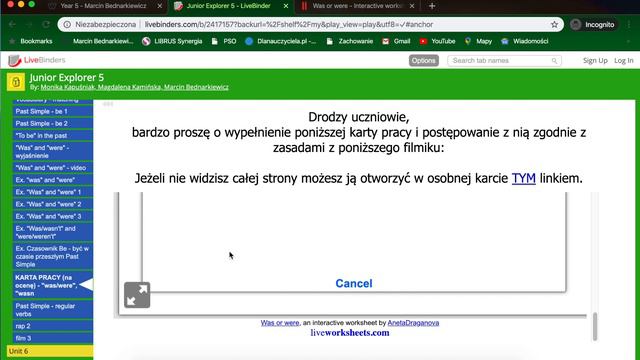The height and width of the screenshot is (360, 640).
Task: Open Ex. "was" and "were" tab
Action: 53,180
